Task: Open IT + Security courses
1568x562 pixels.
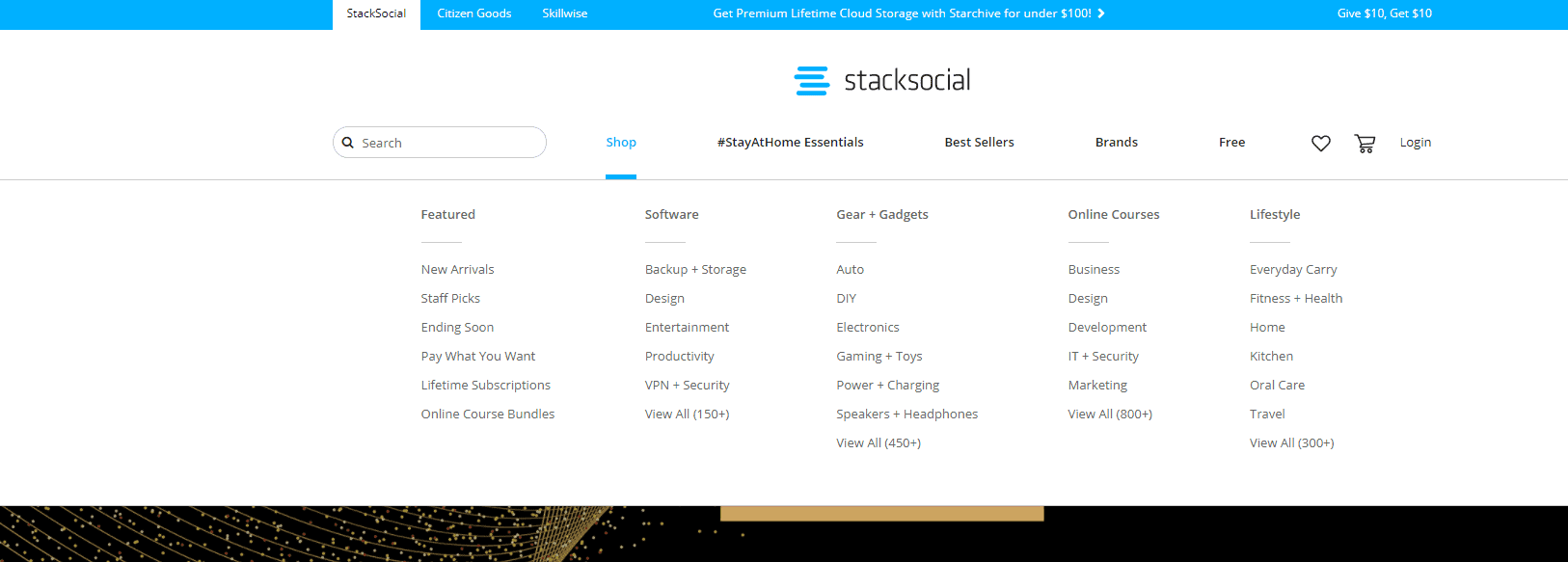Action: (1103, 356)
